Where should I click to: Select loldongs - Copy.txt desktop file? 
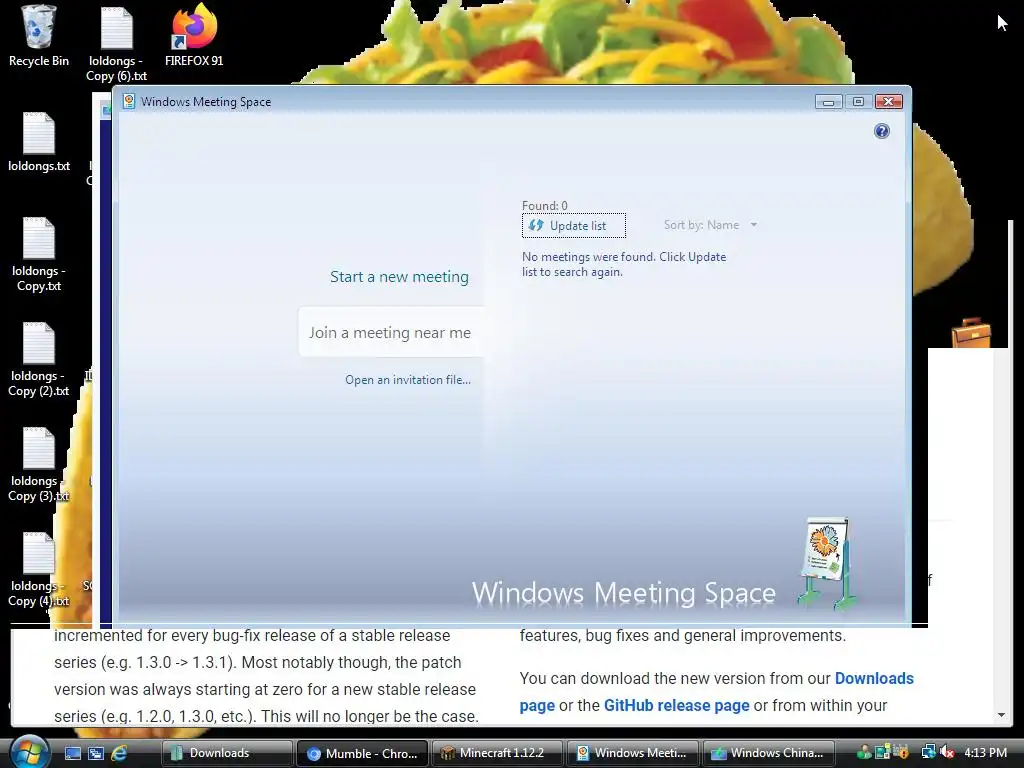pos(39,255)
